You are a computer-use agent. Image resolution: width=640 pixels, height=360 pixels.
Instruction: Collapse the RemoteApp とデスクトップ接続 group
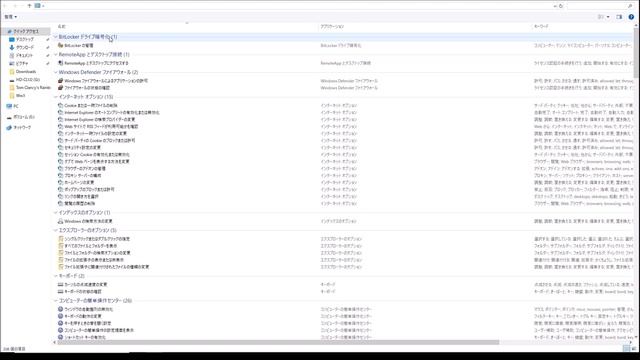(x=56, y=54)
